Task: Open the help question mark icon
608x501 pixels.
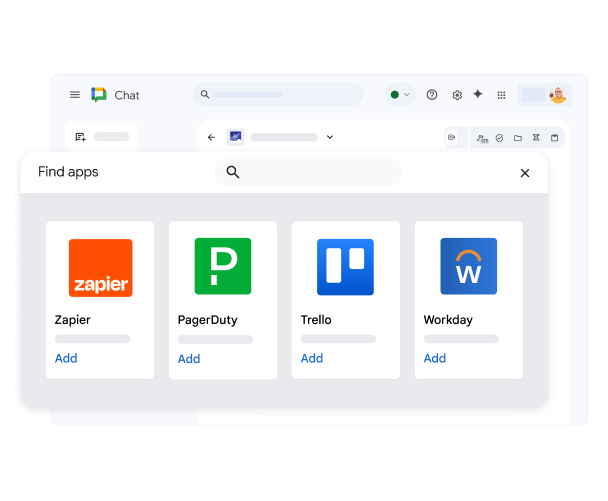Action: pyautogui.click(x=432, y=95)
